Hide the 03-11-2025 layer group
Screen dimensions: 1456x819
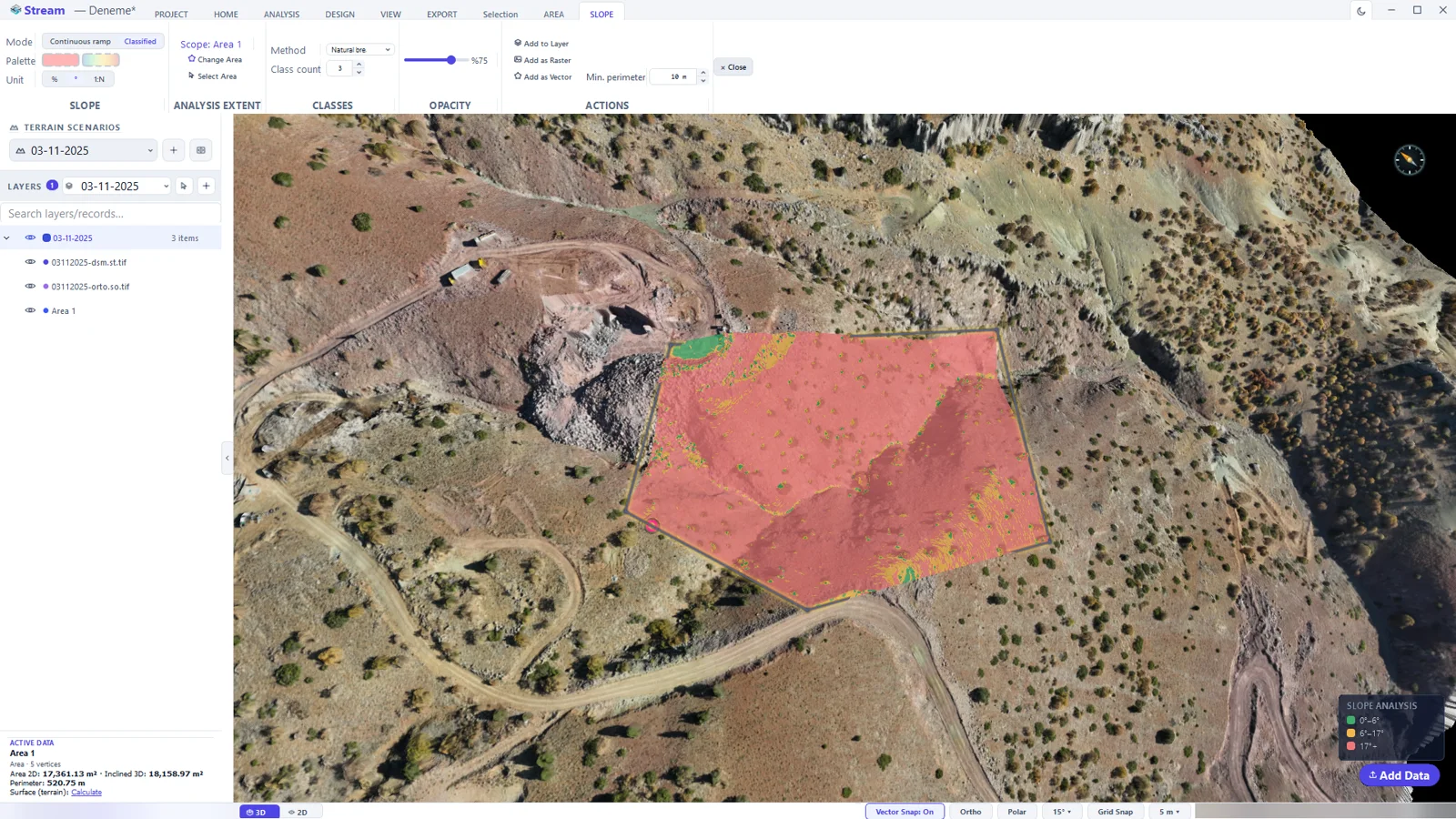coord(30,238)
